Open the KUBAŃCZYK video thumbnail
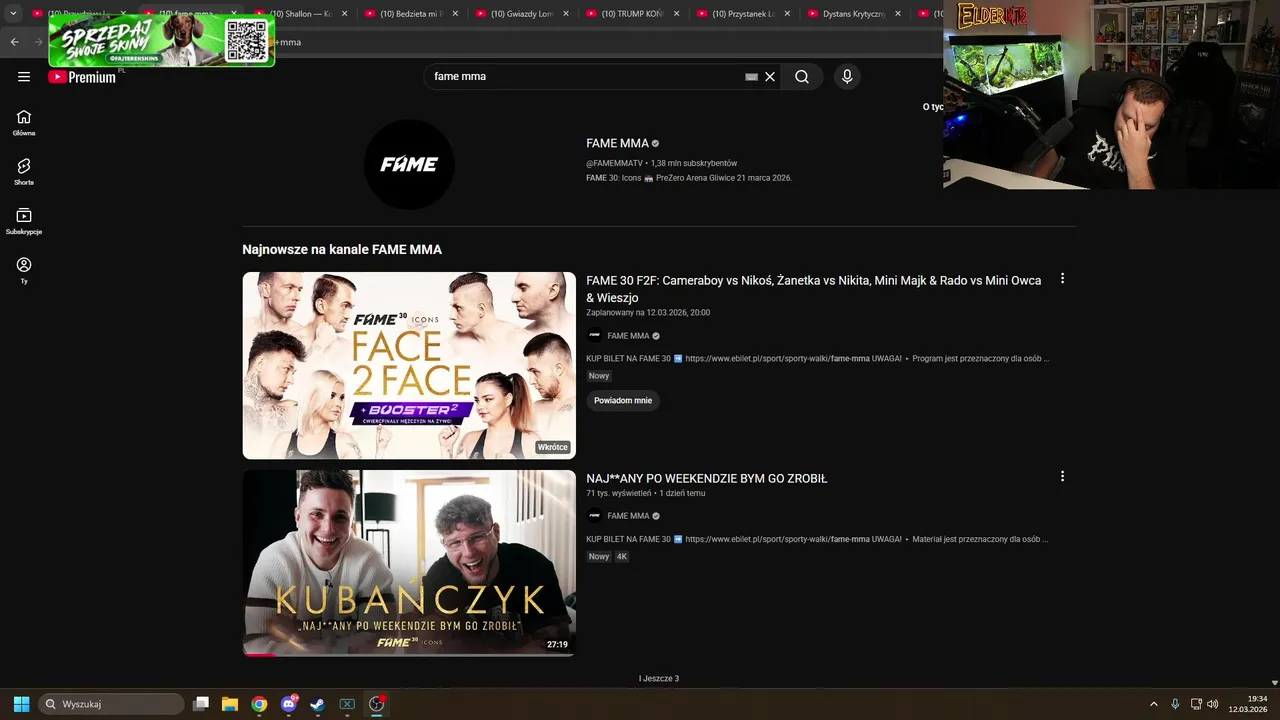Screen dimensions: 1280x720 [x=409, y=563]
